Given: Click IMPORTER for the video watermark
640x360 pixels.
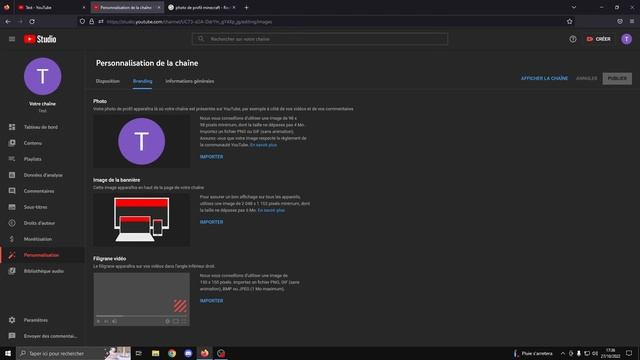Looking at the screenshot, I should [x=211, y=301].
